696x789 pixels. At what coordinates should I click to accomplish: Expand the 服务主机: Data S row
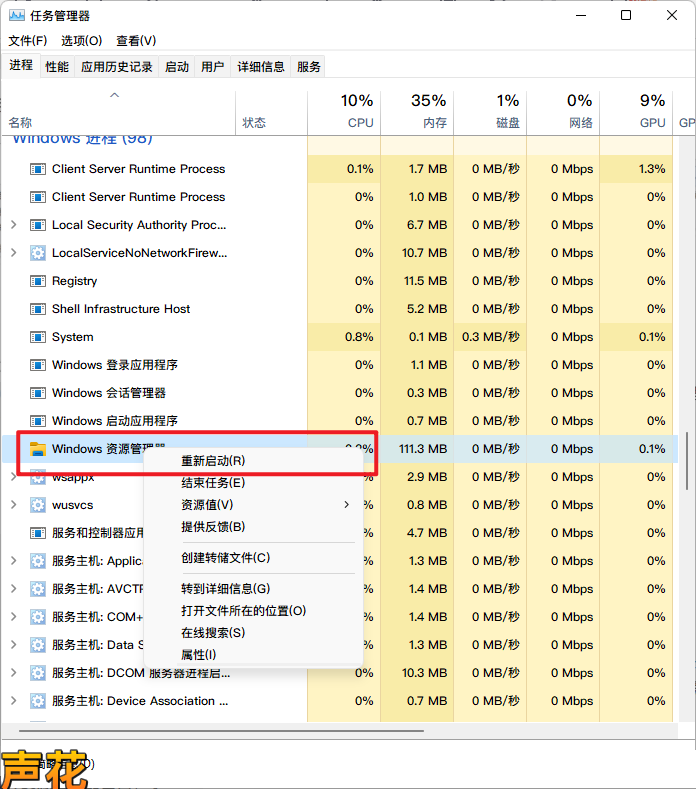[x=14, y=645]
